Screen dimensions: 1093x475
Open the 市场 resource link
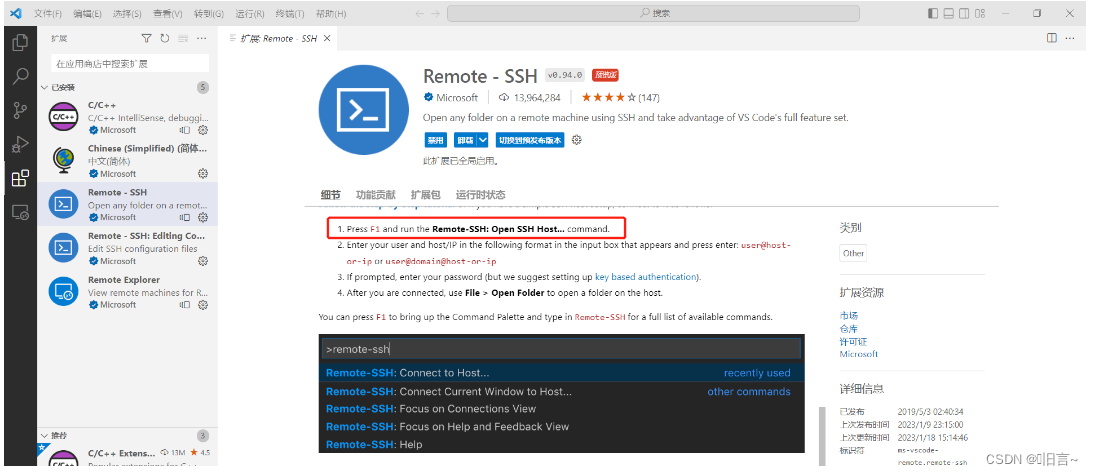(x=849, y=316)
